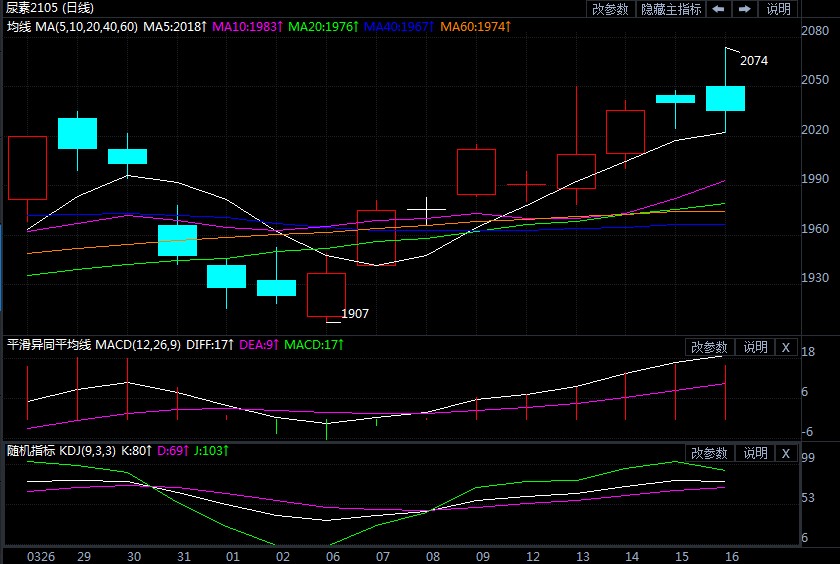Click the left arrow navigation button
840x564 pixels.
pos(718,9)
